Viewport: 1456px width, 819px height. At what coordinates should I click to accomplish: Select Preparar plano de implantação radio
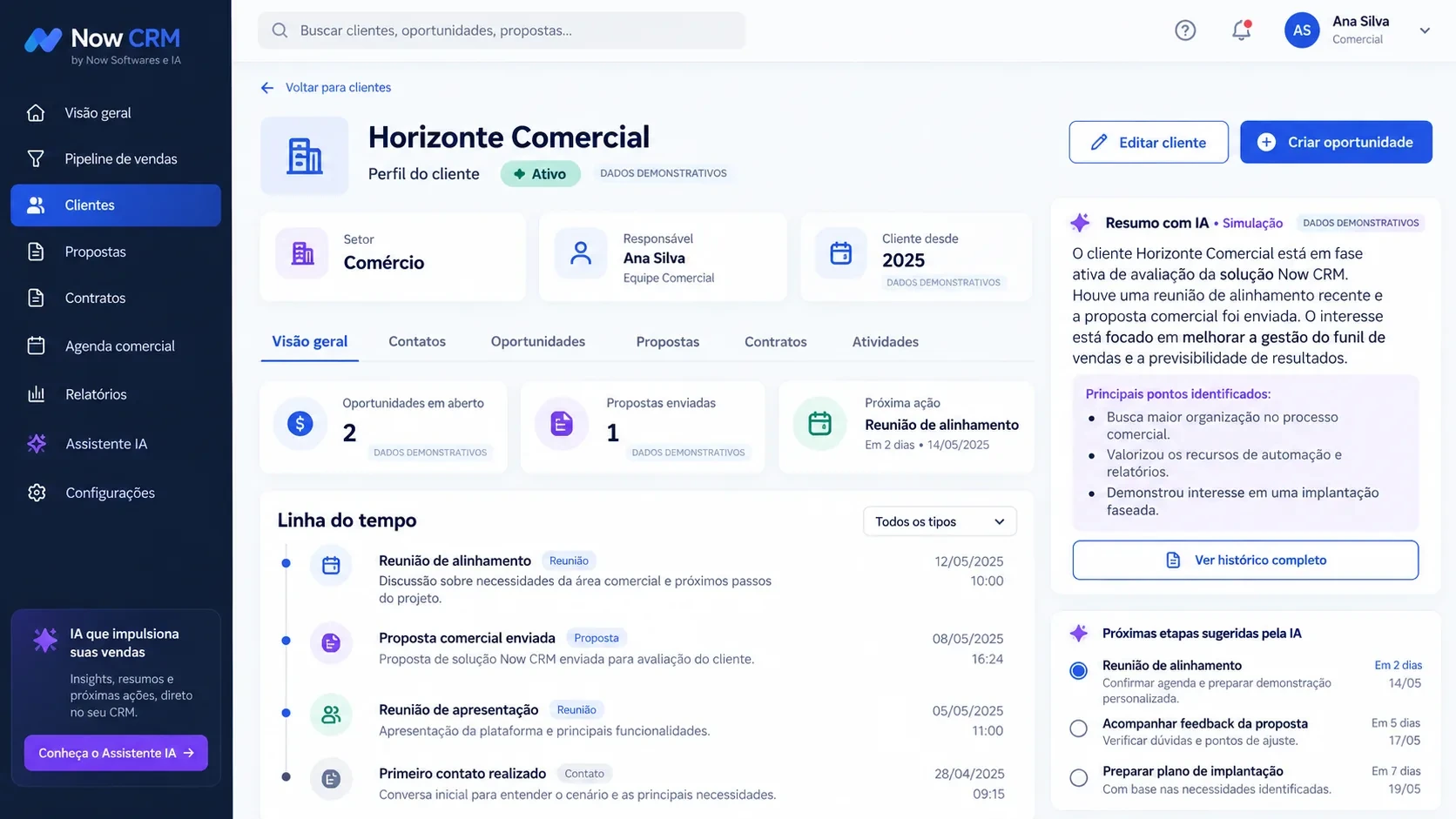pyautogui.click(x=1079, y=777)
